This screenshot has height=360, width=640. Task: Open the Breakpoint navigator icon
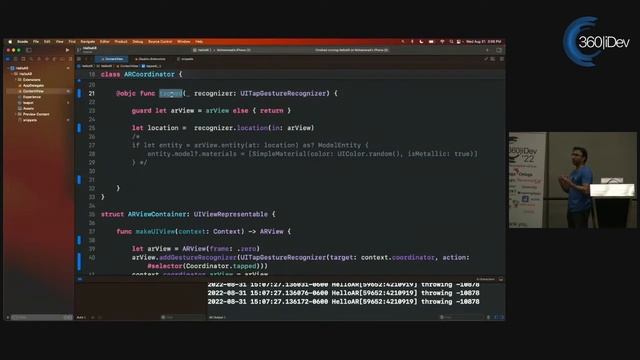pos(62,59)
